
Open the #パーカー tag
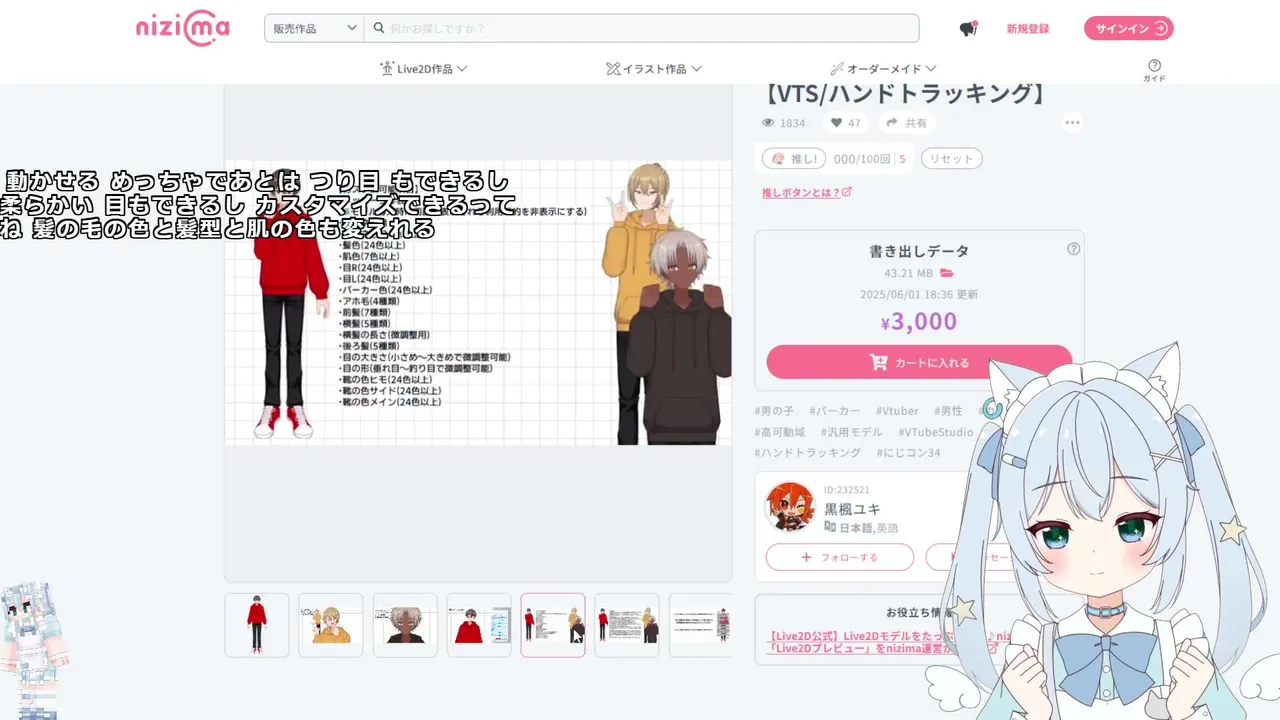click(835, 411)
